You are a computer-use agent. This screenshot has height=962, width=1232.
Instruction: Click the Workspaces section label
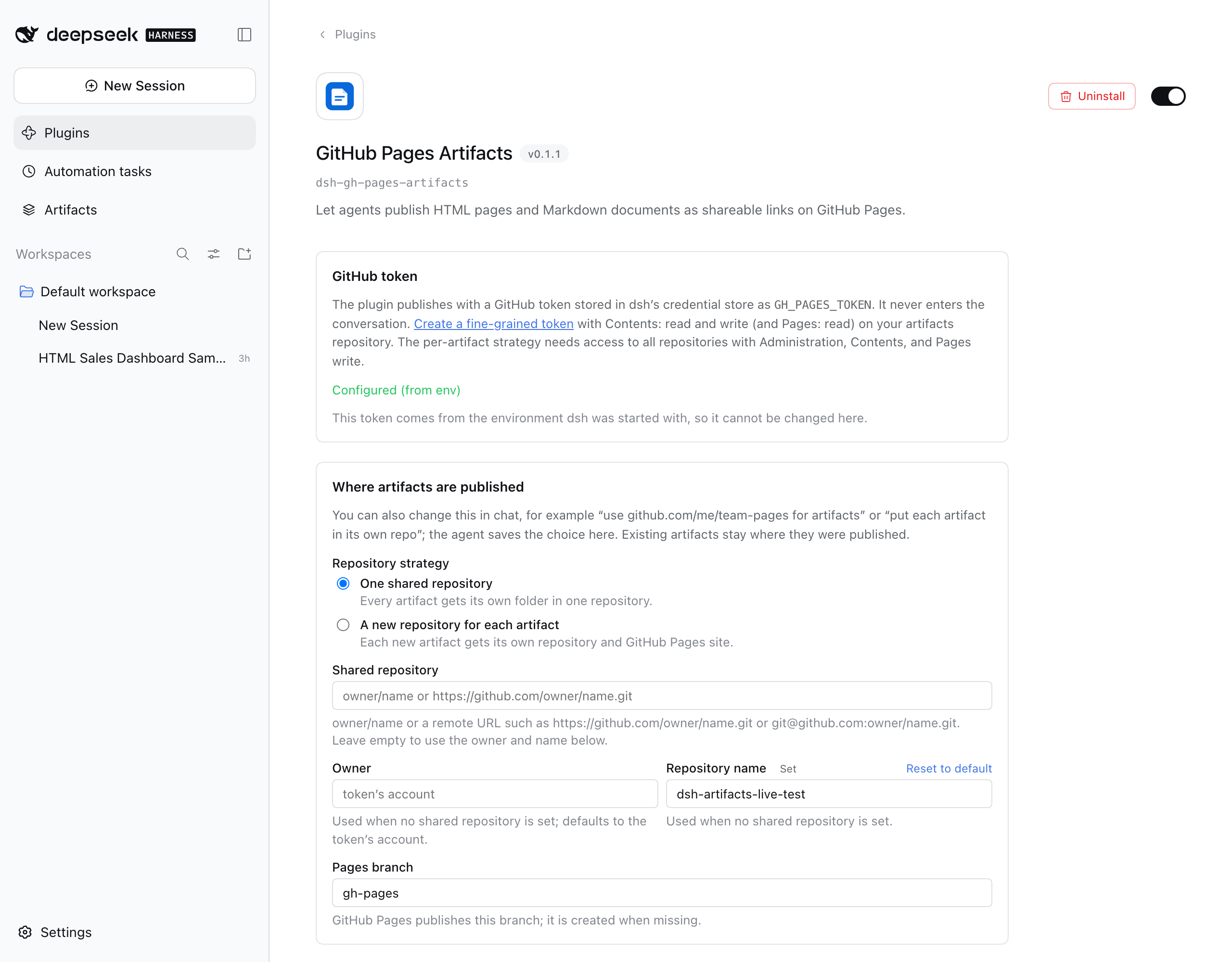(x=53, y=254)
